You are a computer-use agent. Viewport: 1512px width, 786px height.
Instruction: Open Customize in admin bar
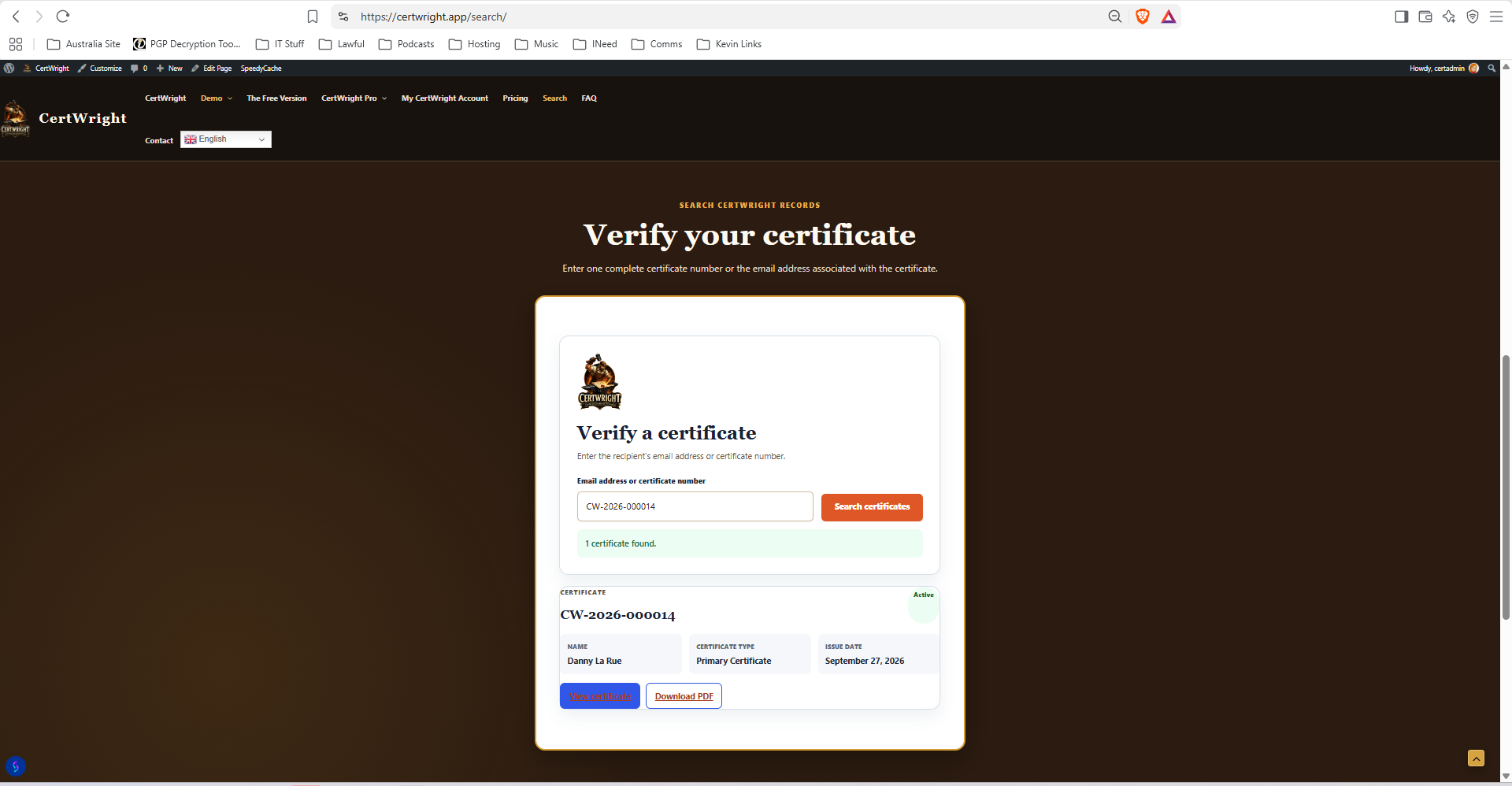click(100, 69)
